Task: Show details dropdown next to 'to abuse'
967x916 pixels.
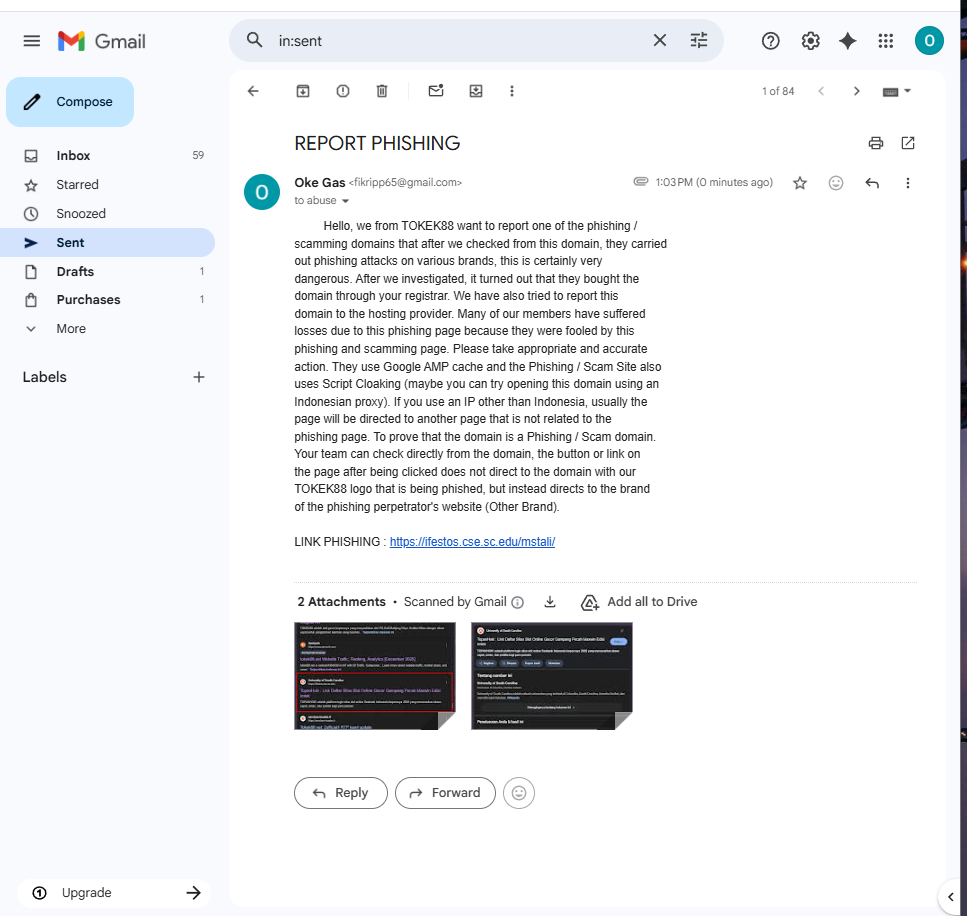Action: (x=345, y=201)
